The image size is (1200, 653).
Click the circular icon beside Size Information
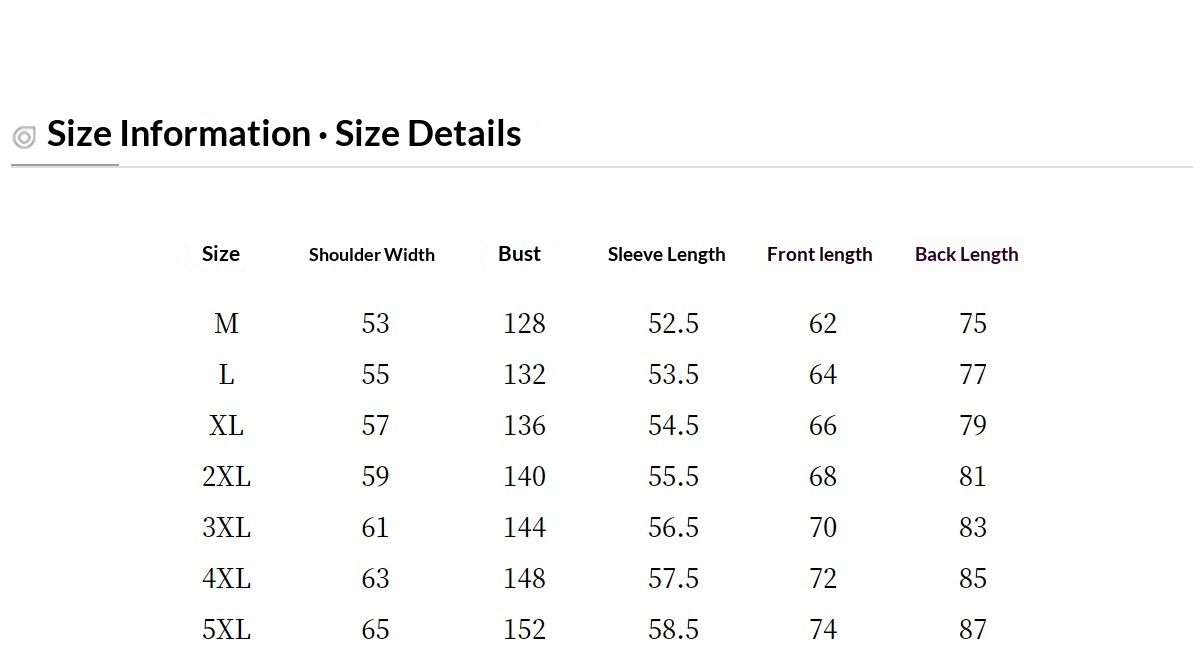tap(24, 137)
